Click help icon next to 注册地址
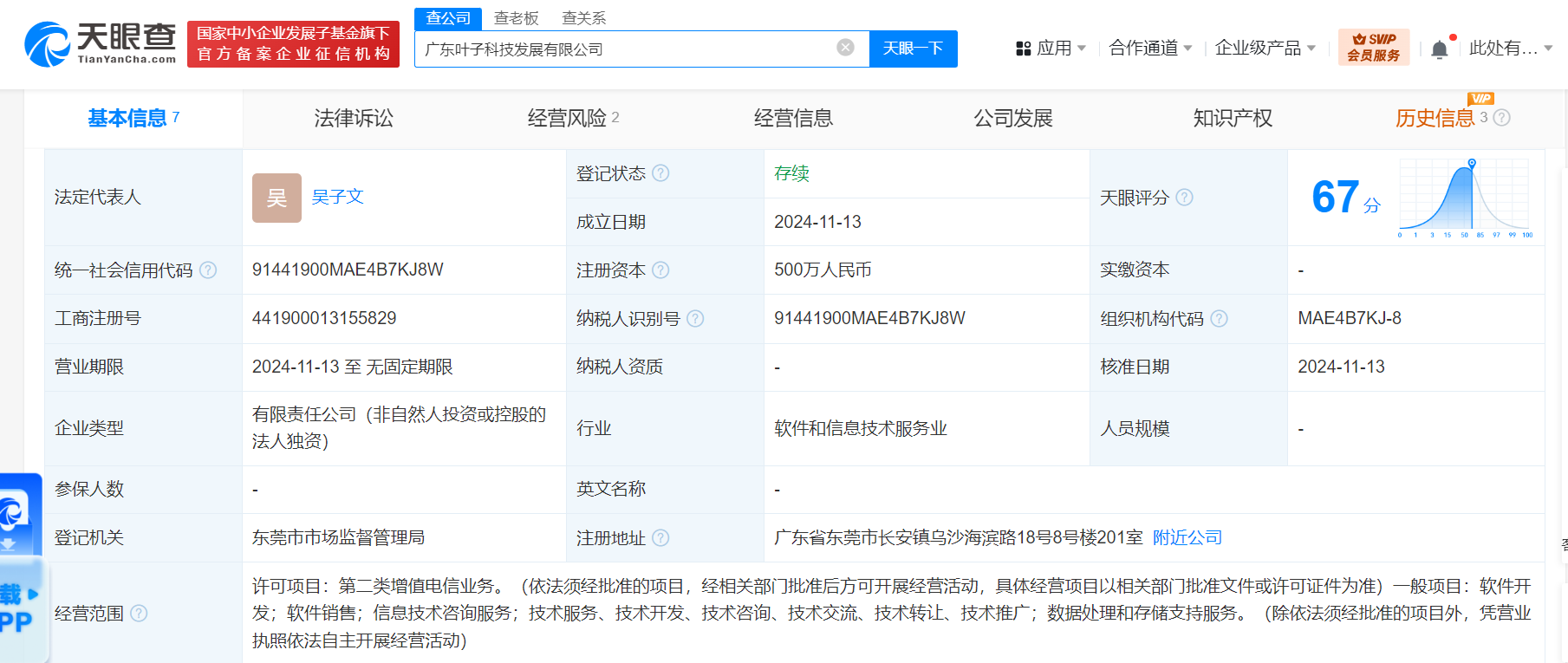This screenshot has width=1568, height=663. (660, 538)
